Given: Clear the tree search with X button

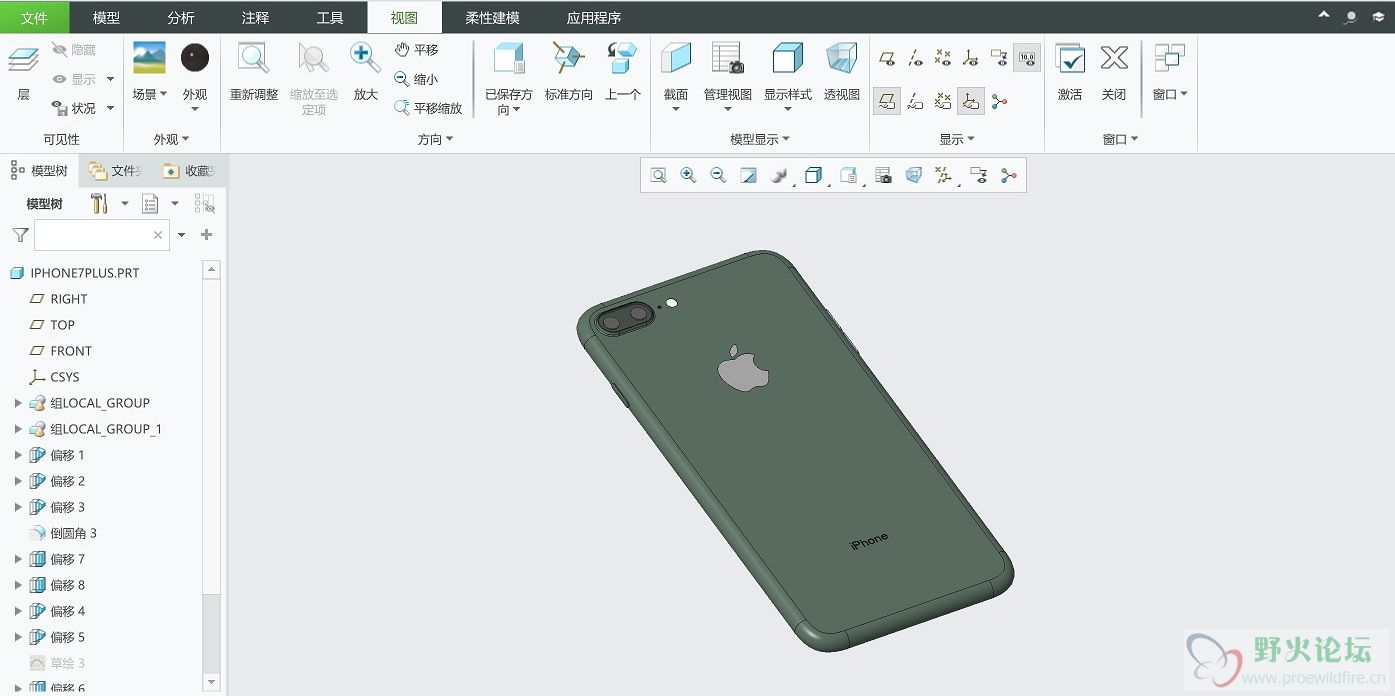Looking at the screenshot, I should (158, 235).
